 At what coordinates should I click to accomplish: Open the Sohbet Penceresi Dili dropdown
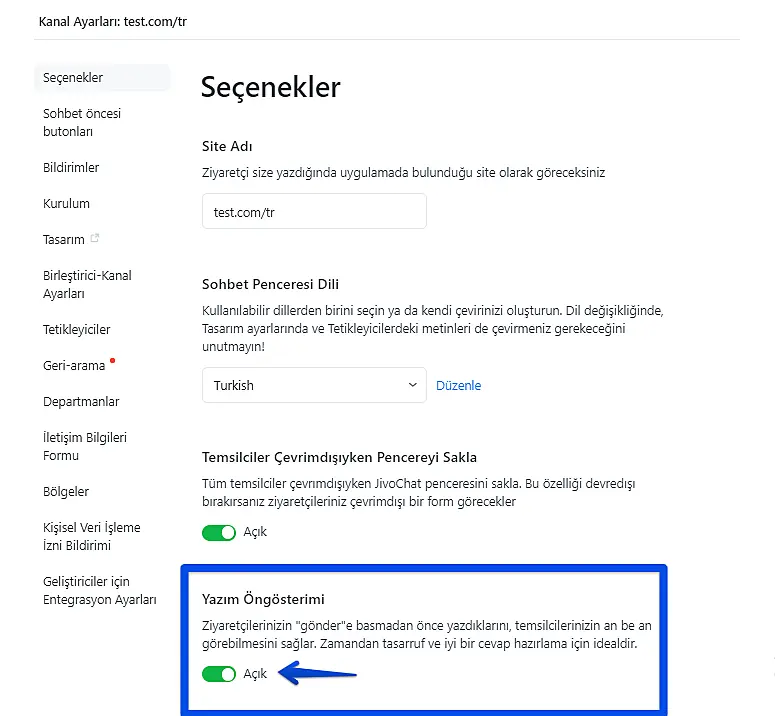pyautogui.click(x=313, y=385)
